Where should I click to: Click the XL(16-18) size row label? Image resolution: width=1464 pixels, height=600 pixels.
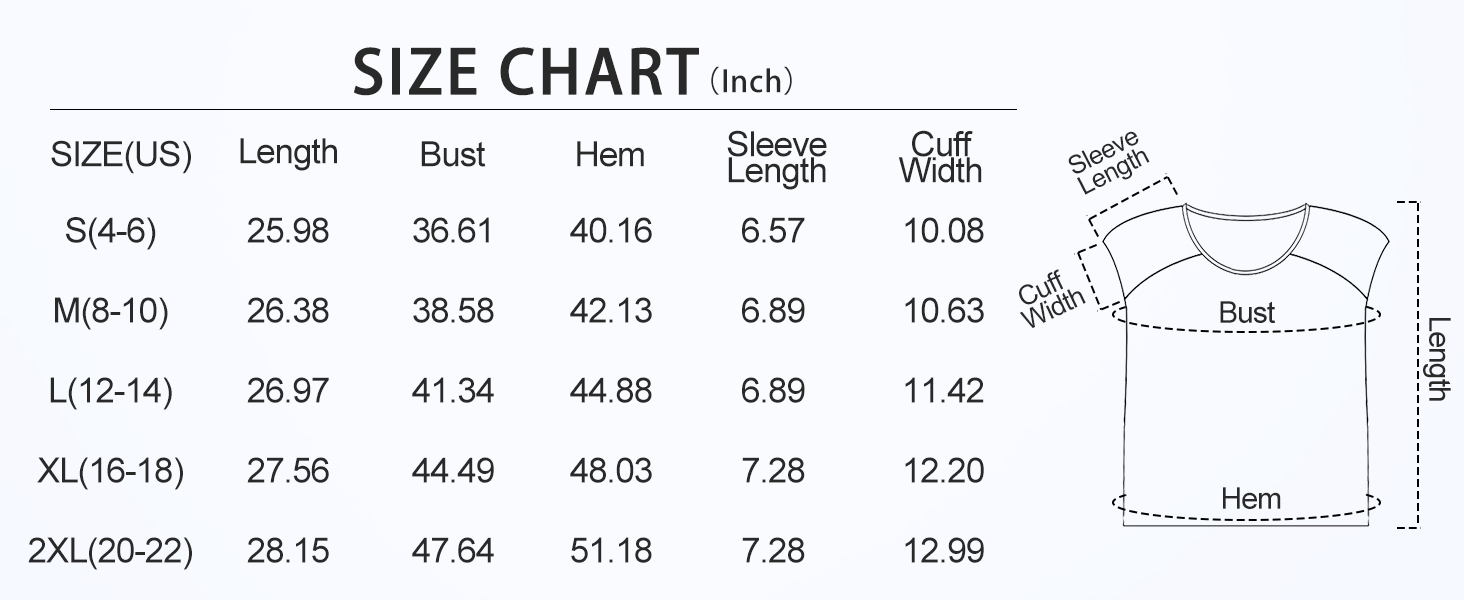(111, 470)
